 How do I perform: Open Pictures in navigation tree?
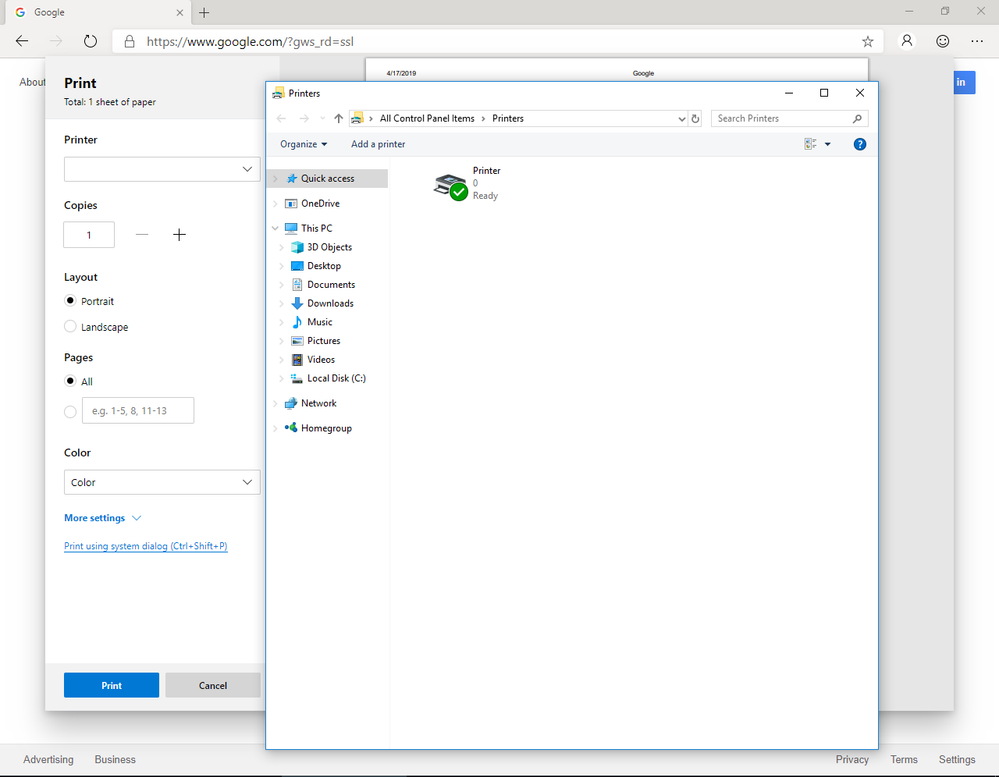pos(324,341)
